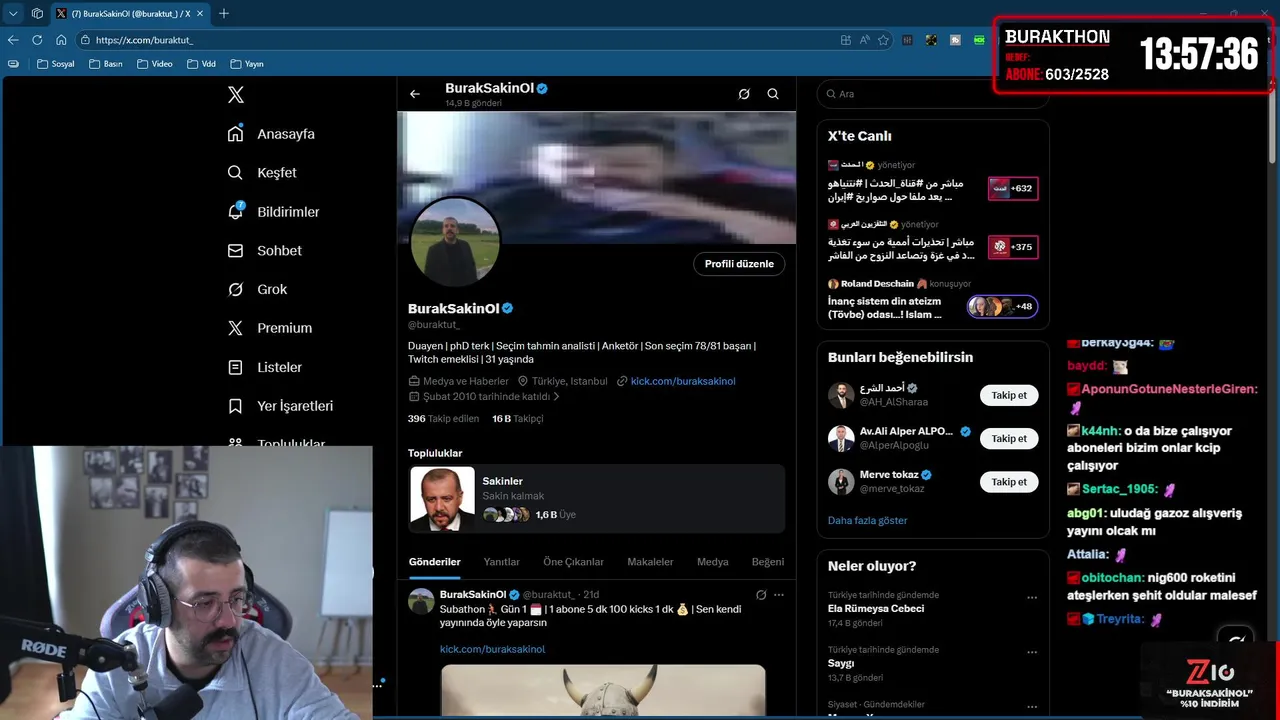Open the profile avatar picture
Image resolution: width=1280 pixels, height=720 pixels.
point(455,242)
